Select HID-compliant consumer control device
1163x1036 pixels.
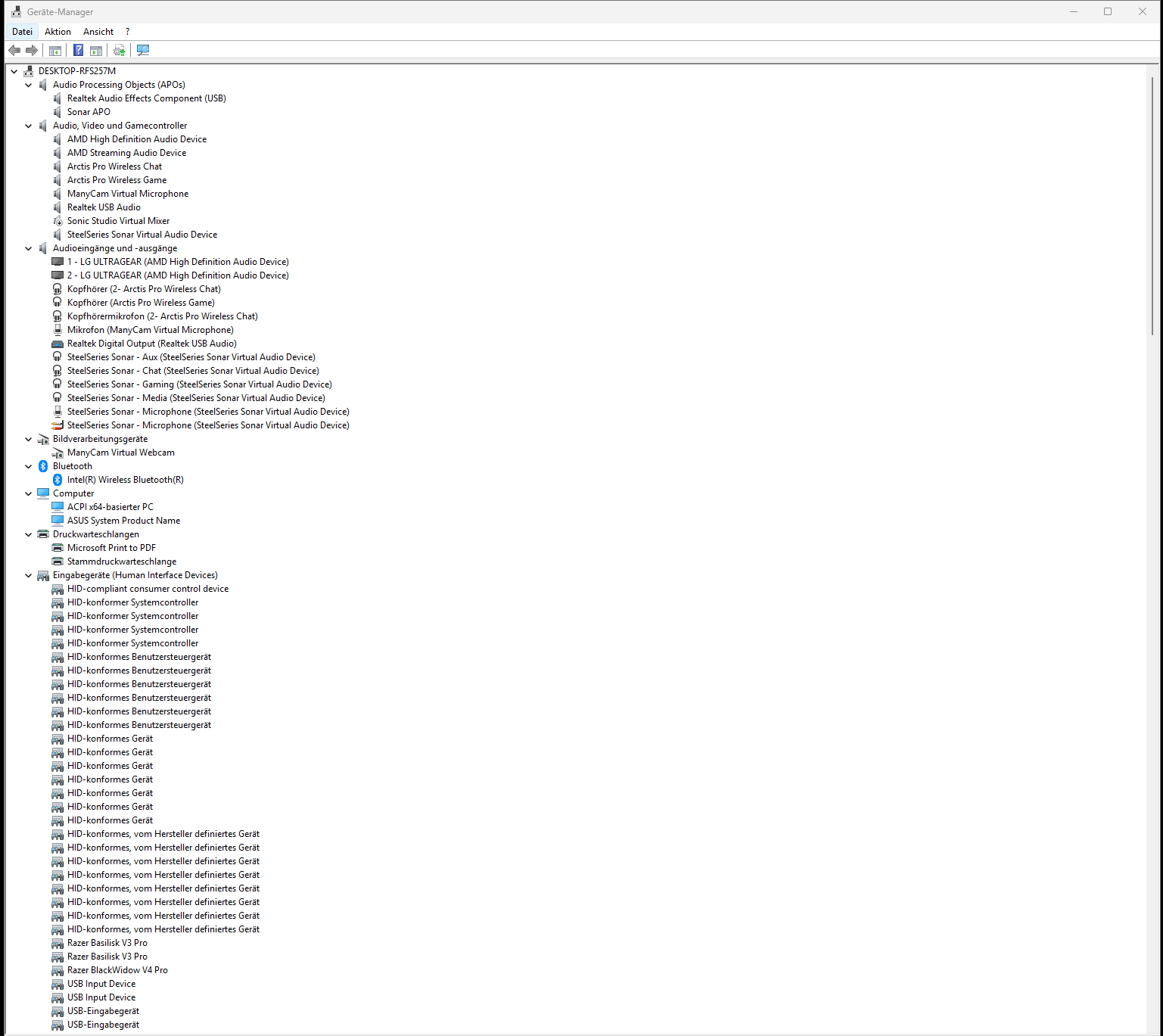tap(148, 589)
